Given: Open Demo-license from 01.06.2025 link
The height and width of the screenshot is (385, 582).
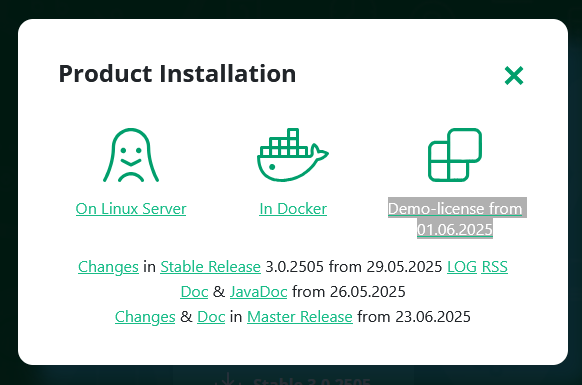Looking at the screenshot, I should [x=455, y=219].
